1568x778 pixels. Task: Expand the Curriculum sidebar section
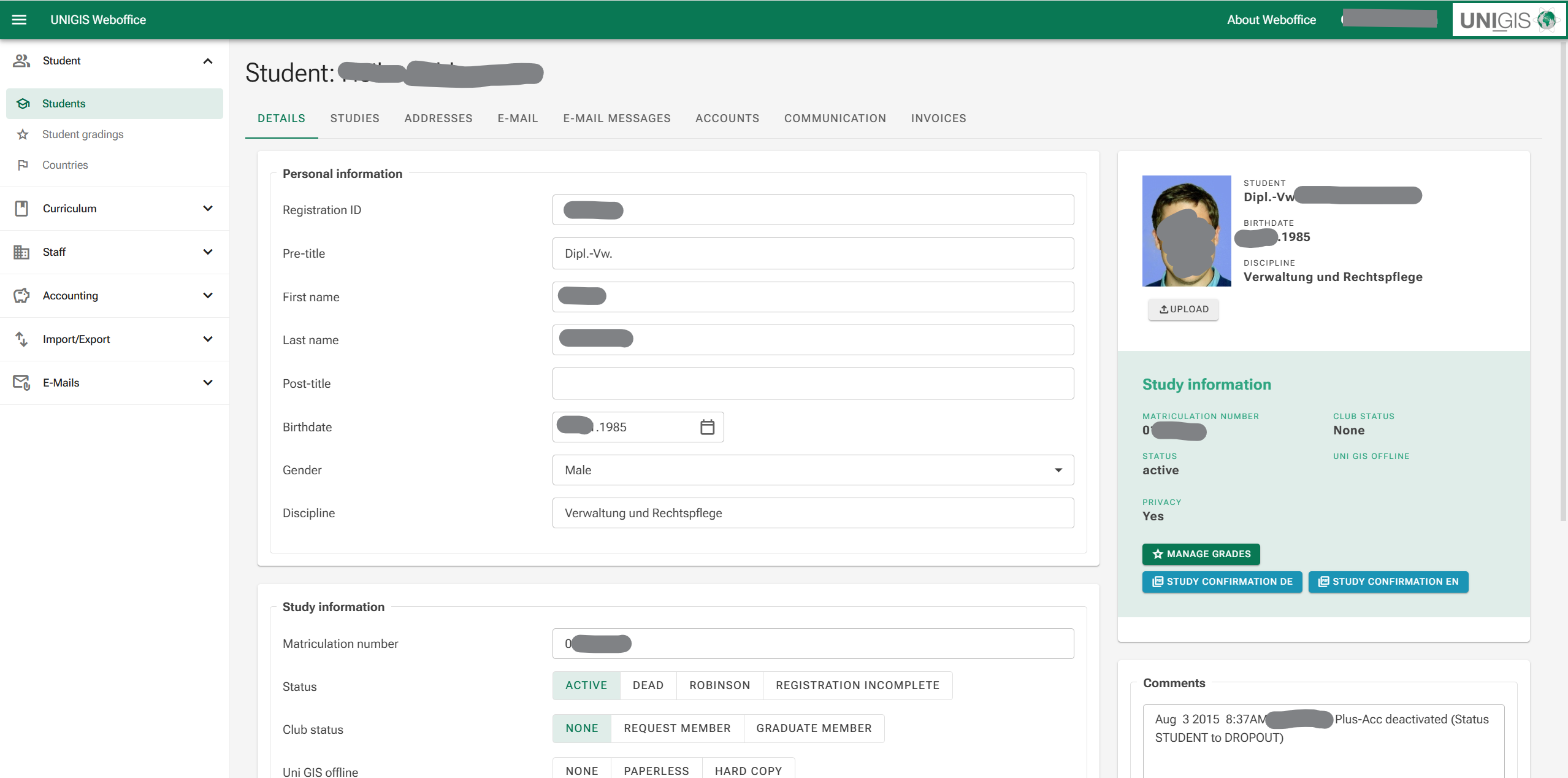208,209
